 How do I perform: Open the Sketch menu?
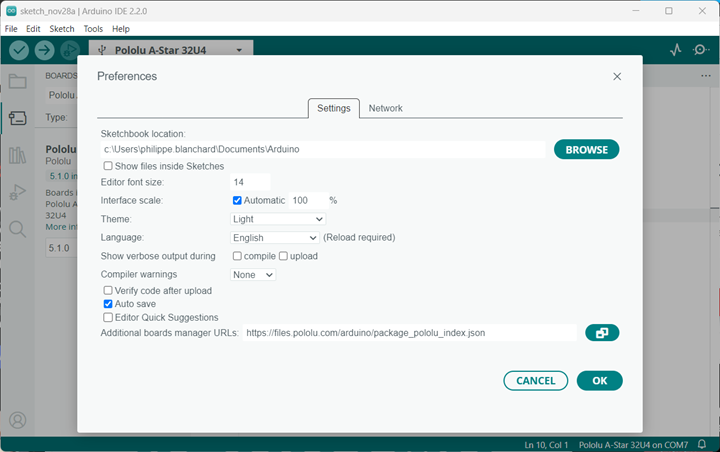point(62,29)
